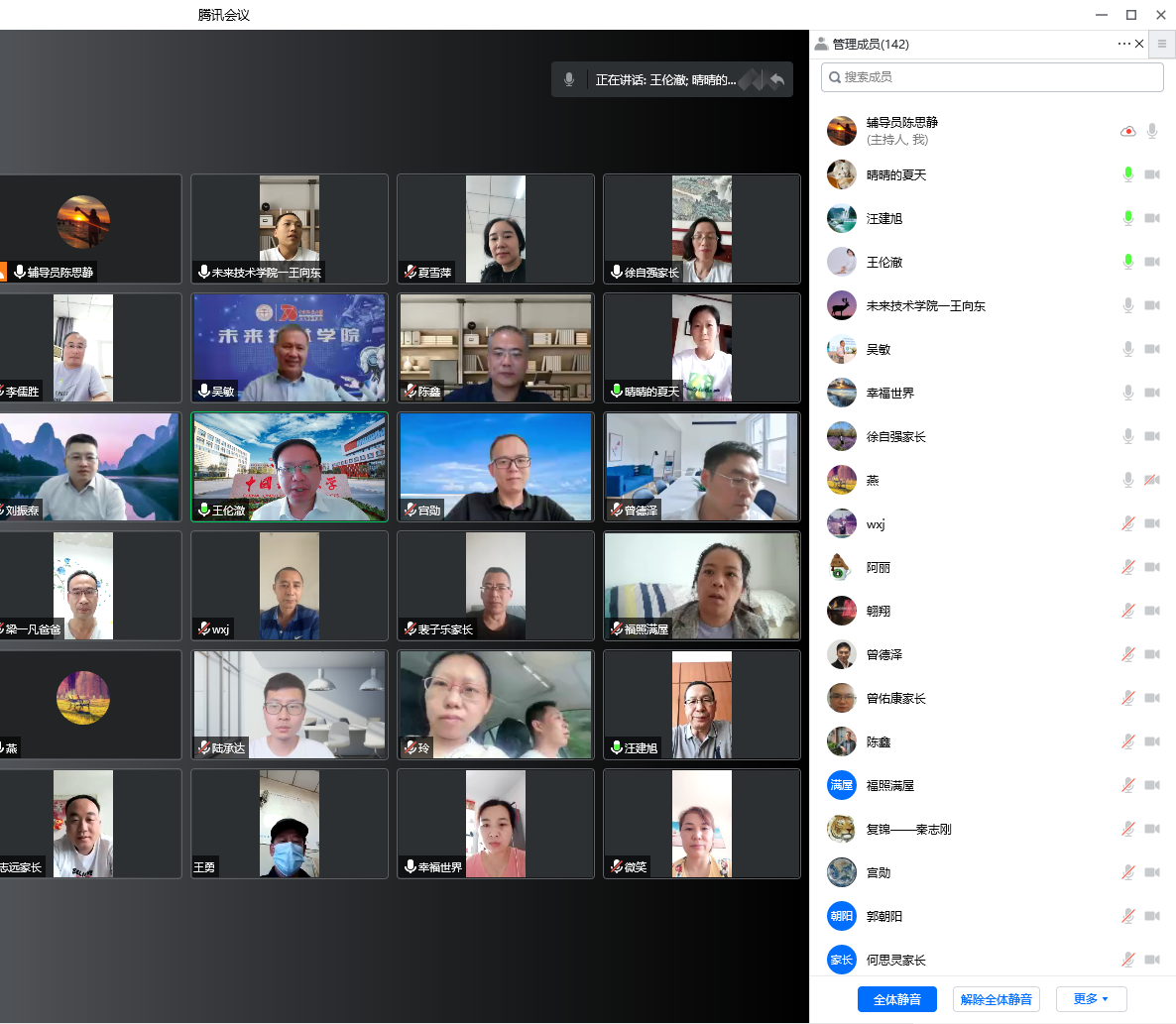Viewport: 1176px width, 1024px height.
Task: Click the person icon beside 管理成员(142)
Action: (x=821, y=44)
